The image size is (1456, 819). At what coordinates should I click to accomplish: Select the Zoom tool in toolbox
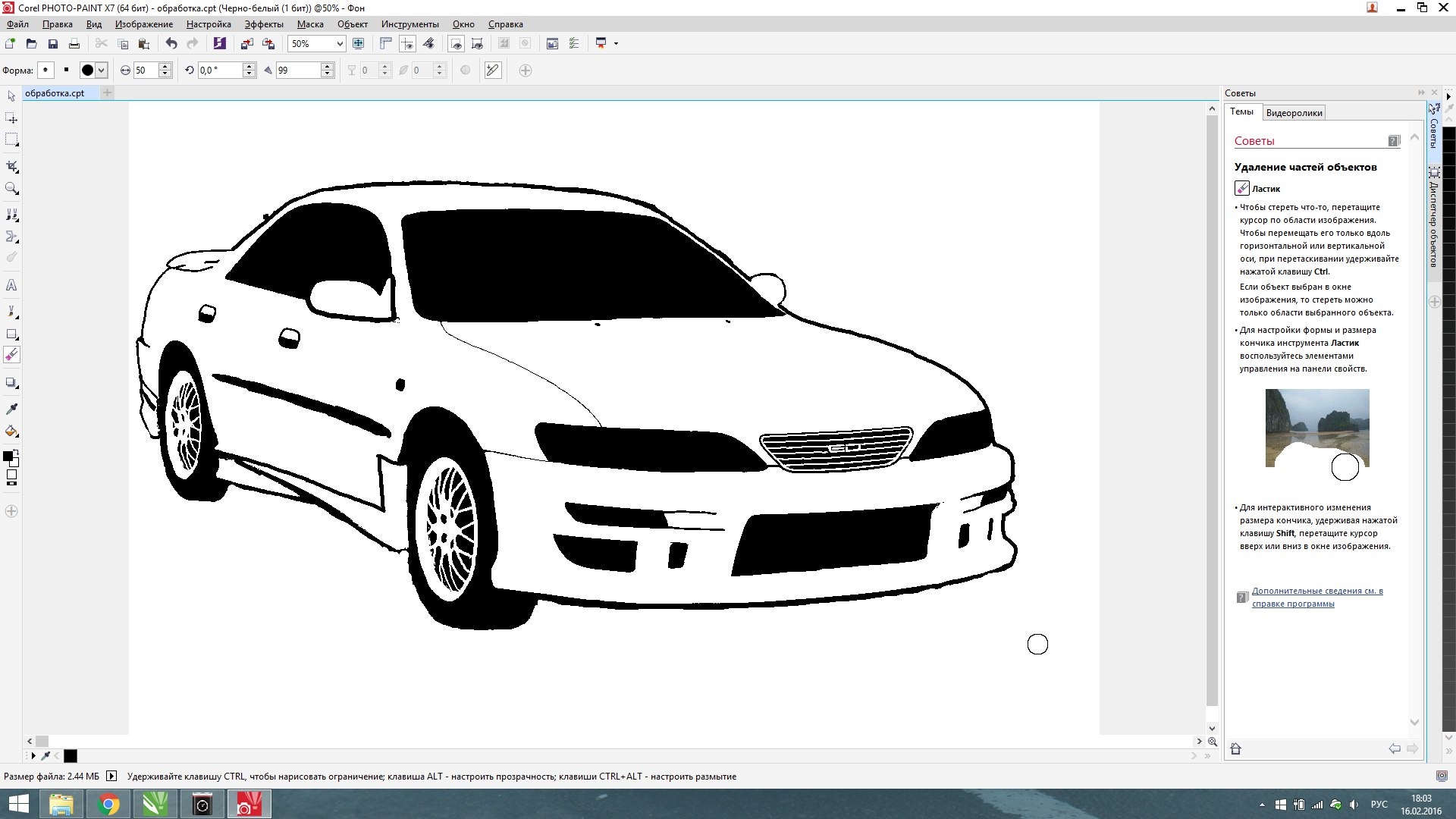pyautogui.click(x=11, y=188)
